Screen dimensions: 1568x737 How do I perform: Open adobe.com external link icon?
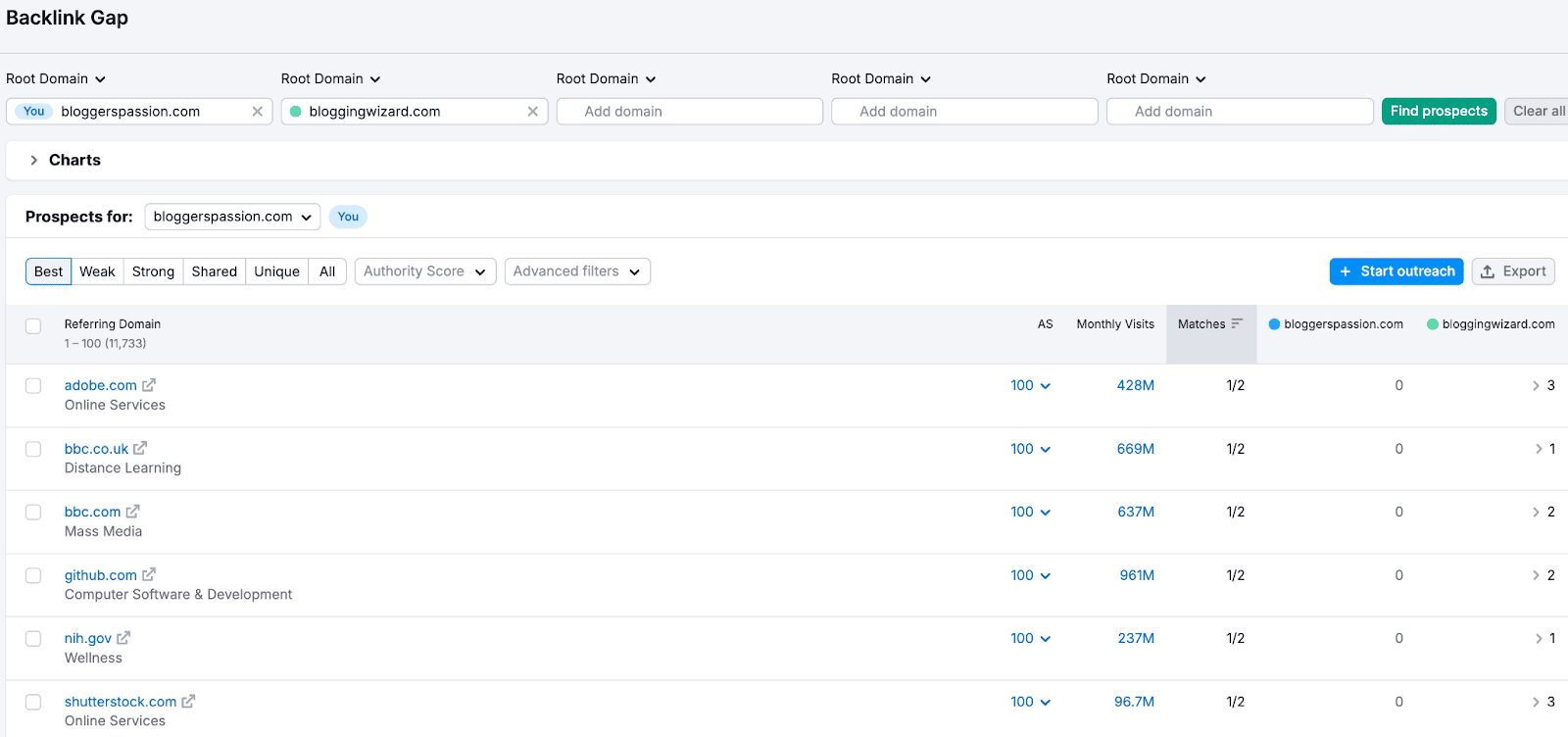149,385
